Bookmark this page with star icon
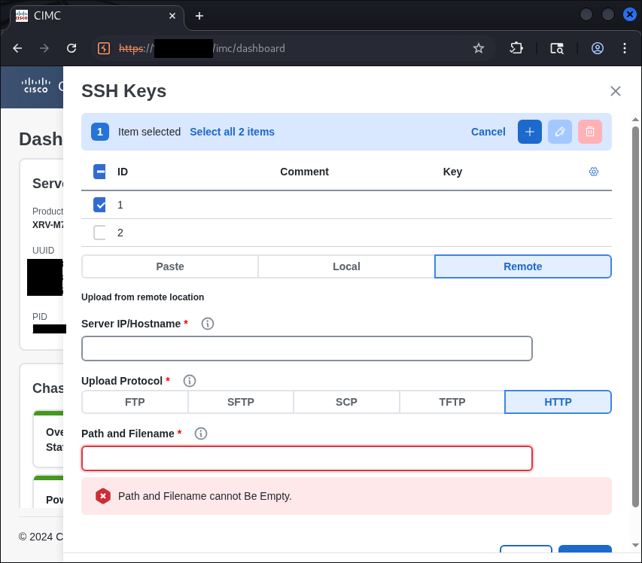Image resolution: width=642 pixels, height=563 pixels. 478,48
